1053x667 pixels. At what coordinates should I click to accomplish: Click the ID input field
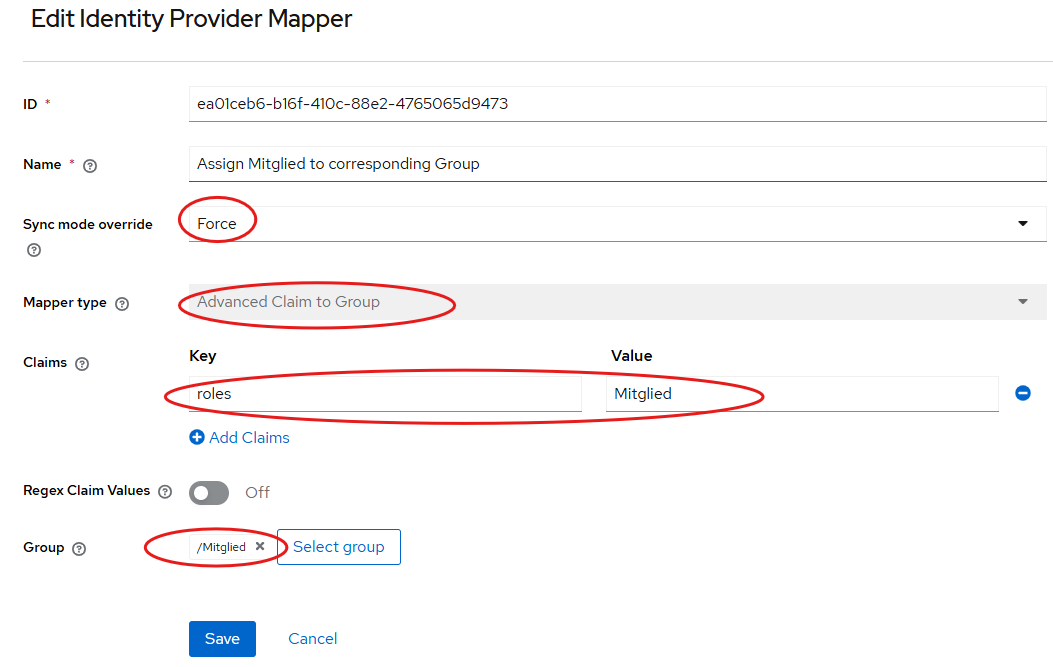[x=616, y=104]
